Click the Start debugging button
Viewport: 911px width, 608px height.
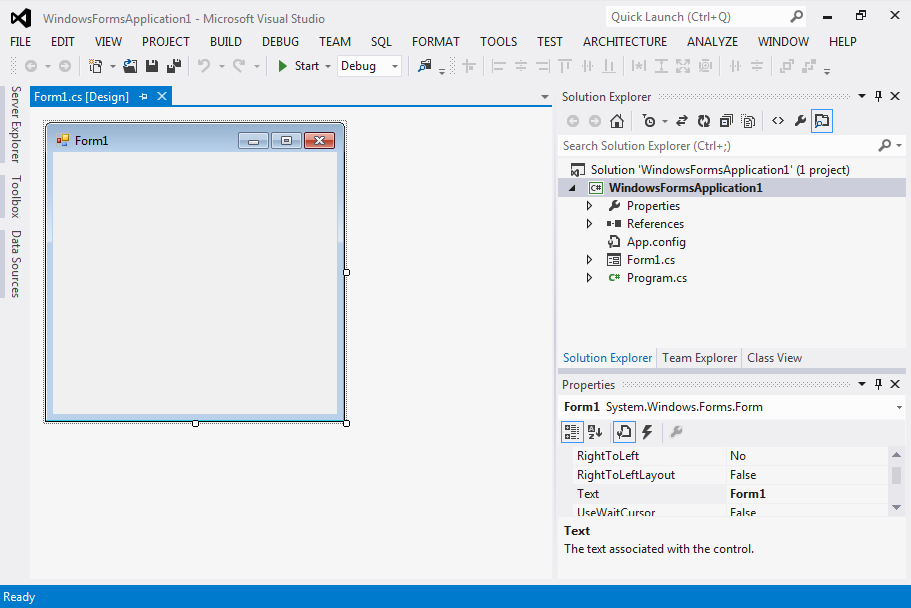[299, 66]
